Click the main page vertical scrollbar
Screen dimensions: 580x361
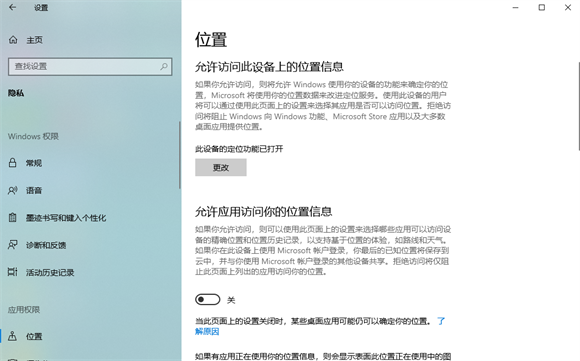pos(579,107)
